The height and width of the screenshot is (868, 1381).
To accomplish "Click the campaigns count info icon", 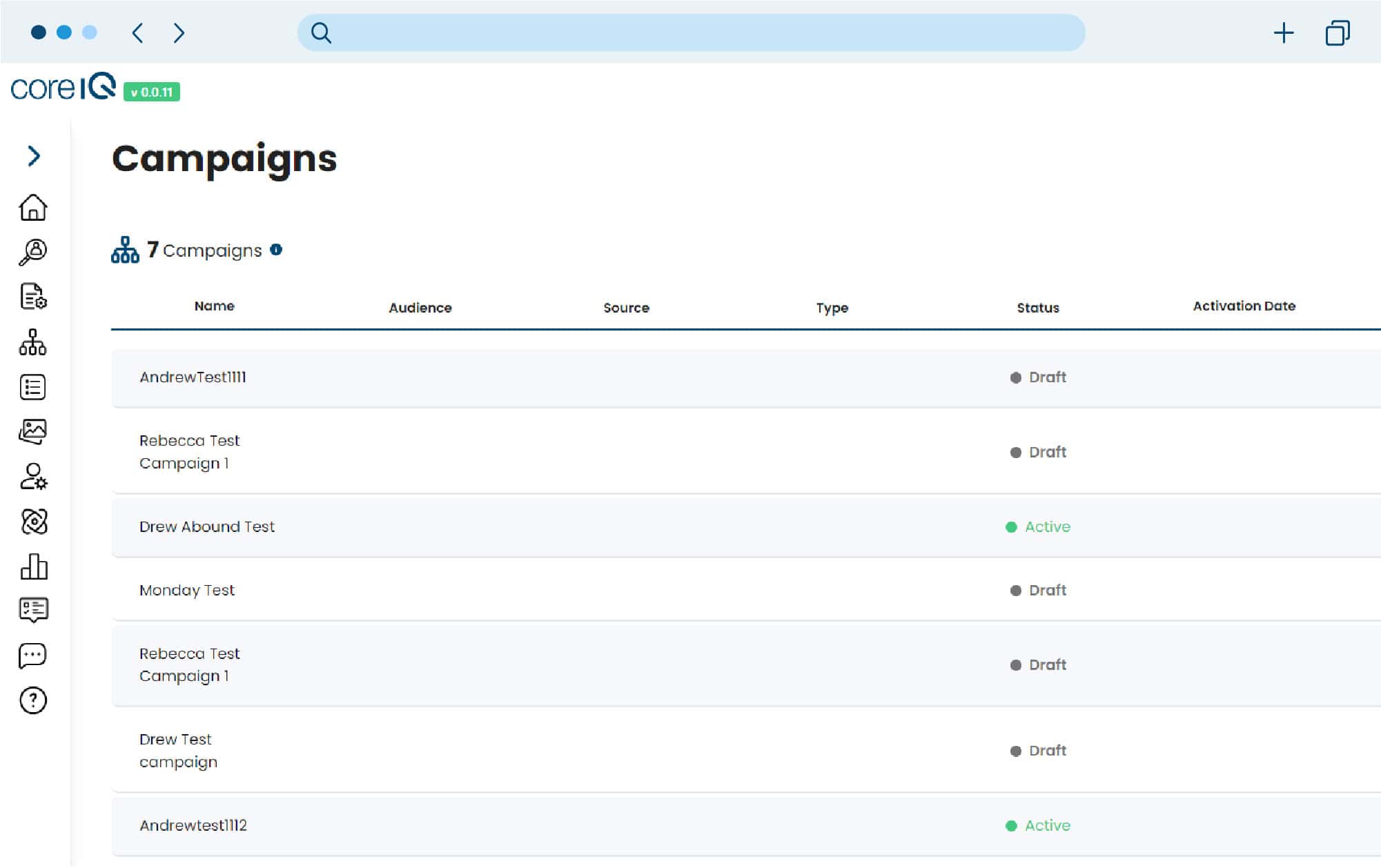I will [x=276, y=250].
